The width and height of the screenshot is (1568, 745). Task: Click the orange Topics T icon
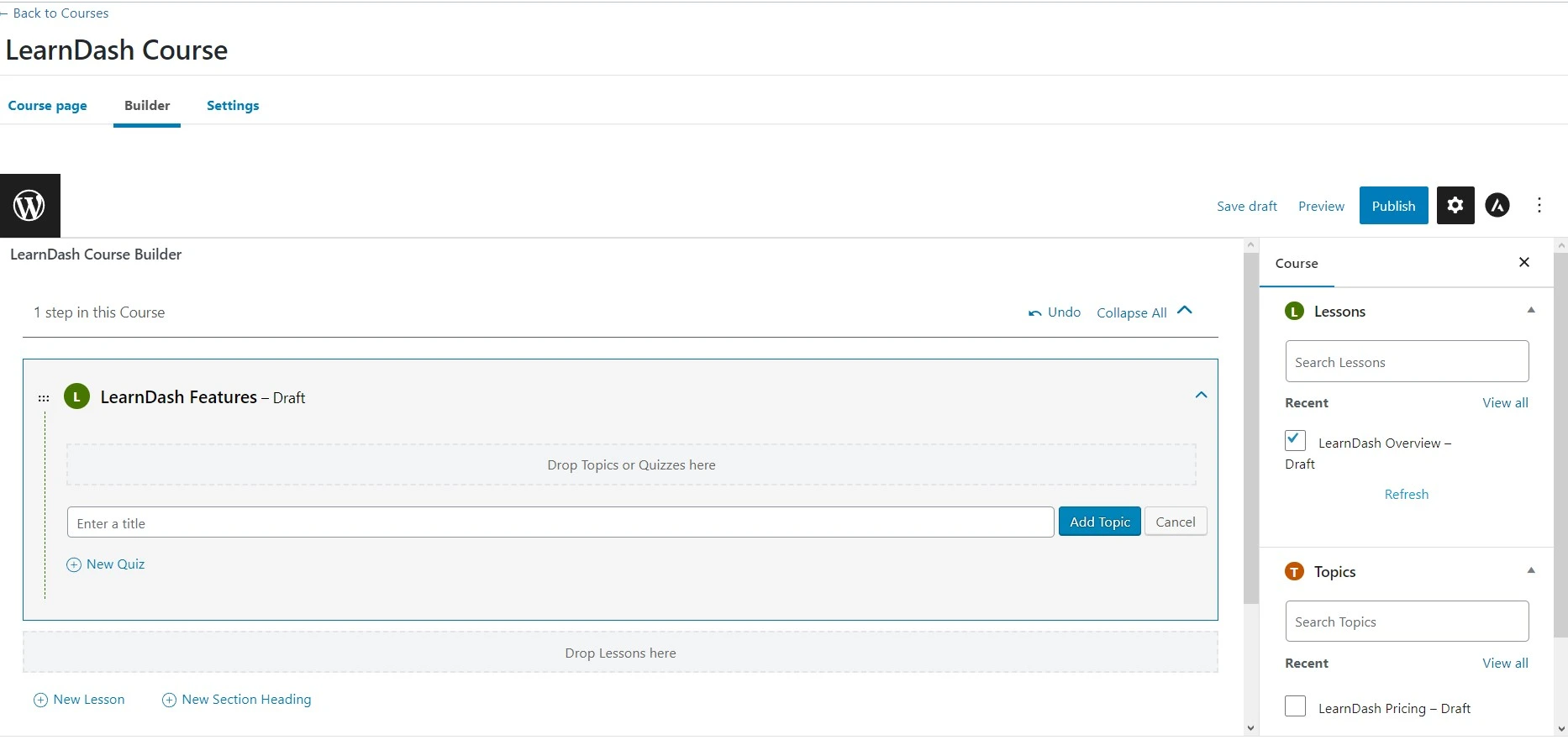[x=1295, y=572]
